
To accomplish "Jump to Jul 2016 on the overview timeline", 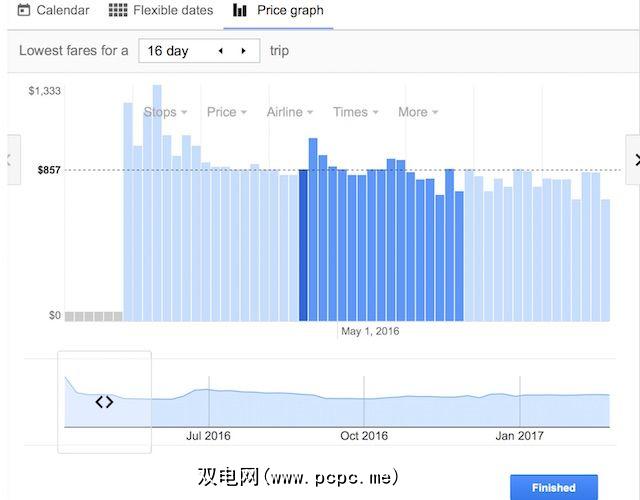I will coord(208,436).
